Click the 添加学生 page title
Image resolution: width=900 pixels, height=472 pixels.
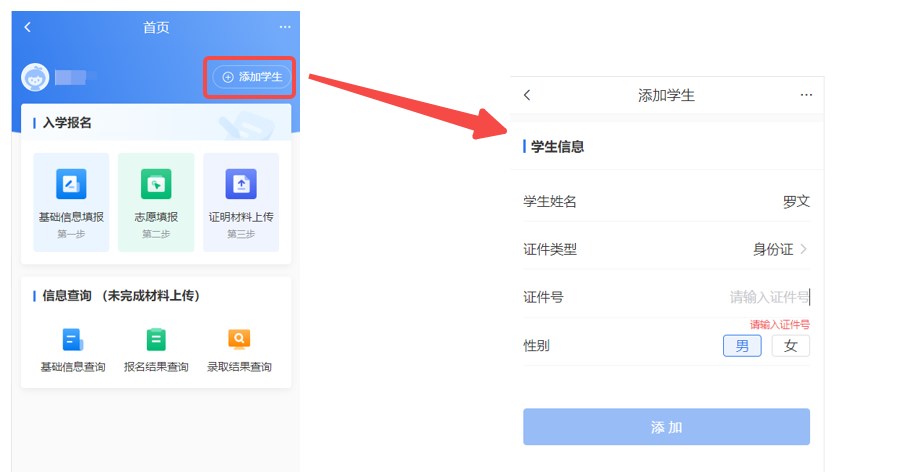pos(666,95)
